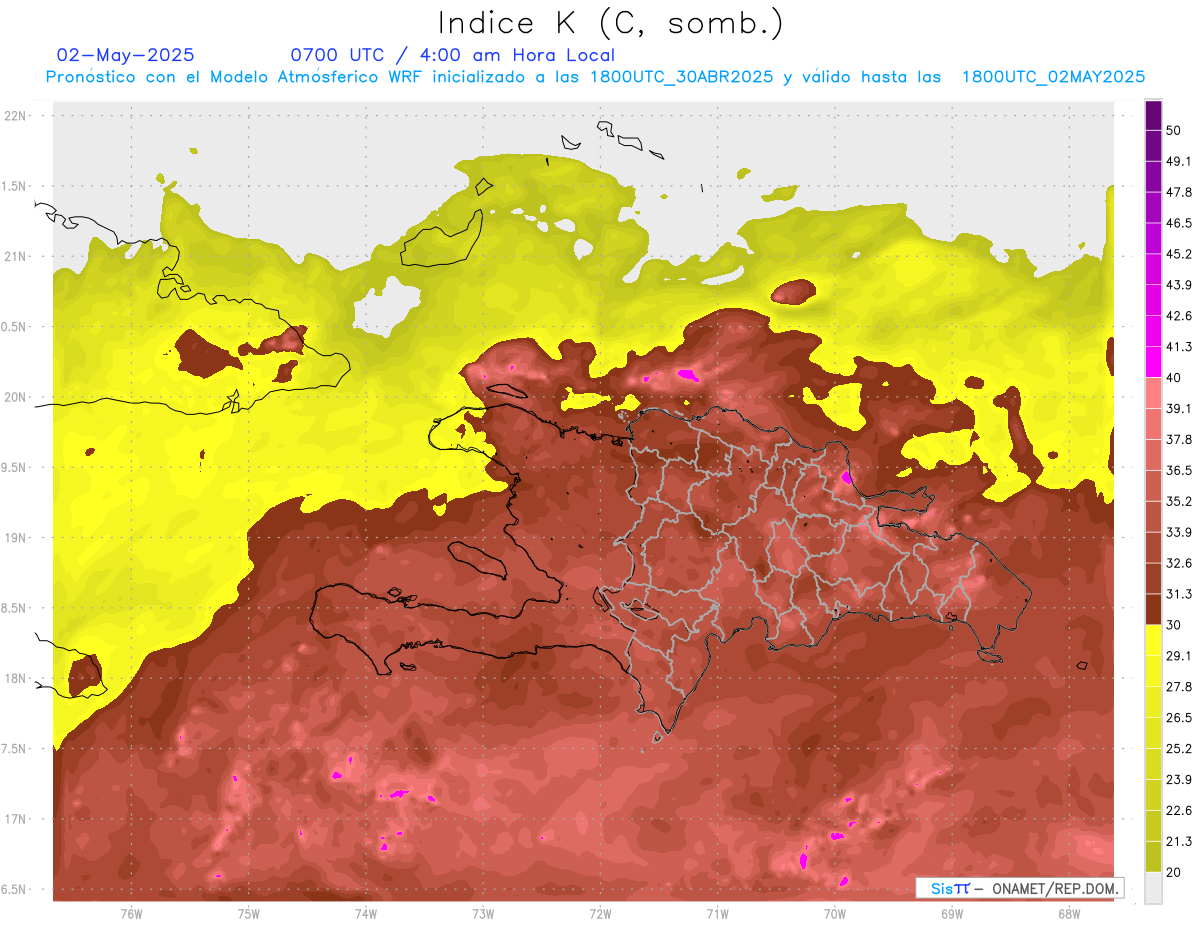Select the date text "02-May-2025"
The height and width of the screenshot is (927, 1200).
tap(126, 55)
